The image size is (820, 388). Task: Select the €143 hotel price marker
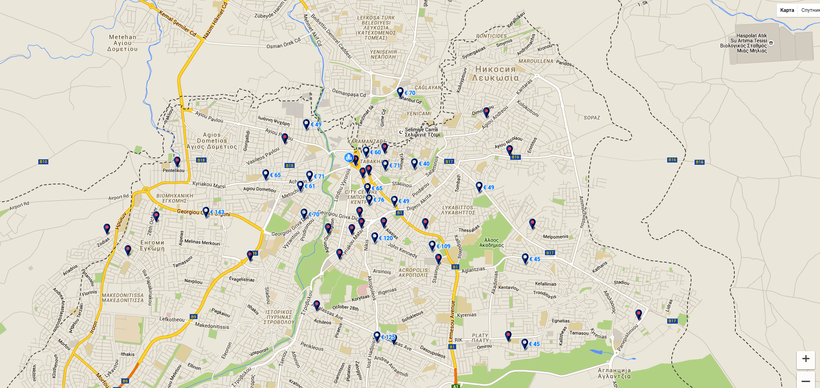tap(213, 212)
